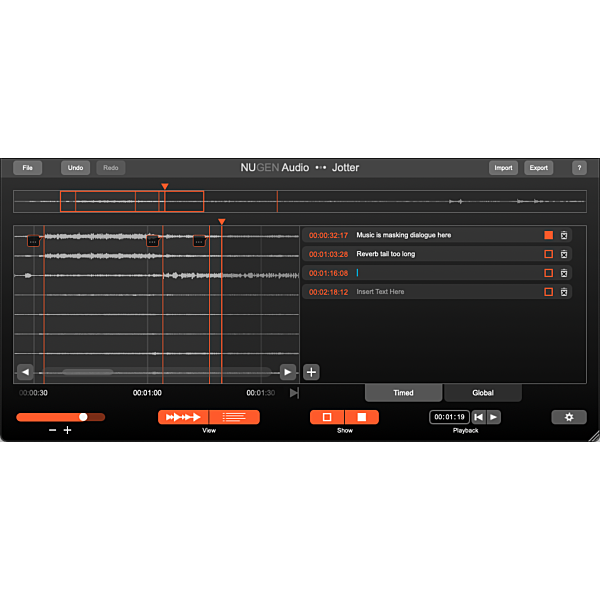
Task: Return to start with the rewind button
Action: (x=479, y=417)
